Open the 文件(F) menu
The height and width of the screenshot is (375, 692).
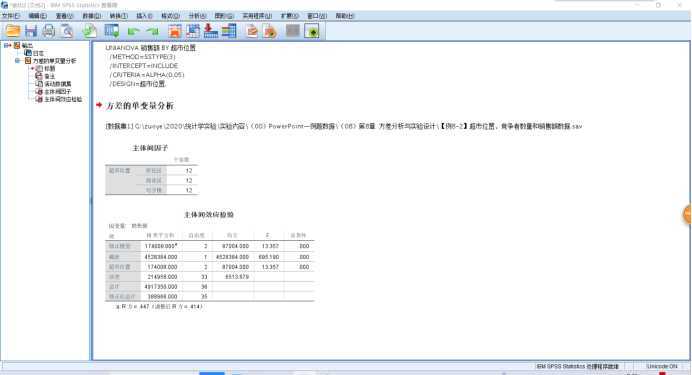click(11, 16)
